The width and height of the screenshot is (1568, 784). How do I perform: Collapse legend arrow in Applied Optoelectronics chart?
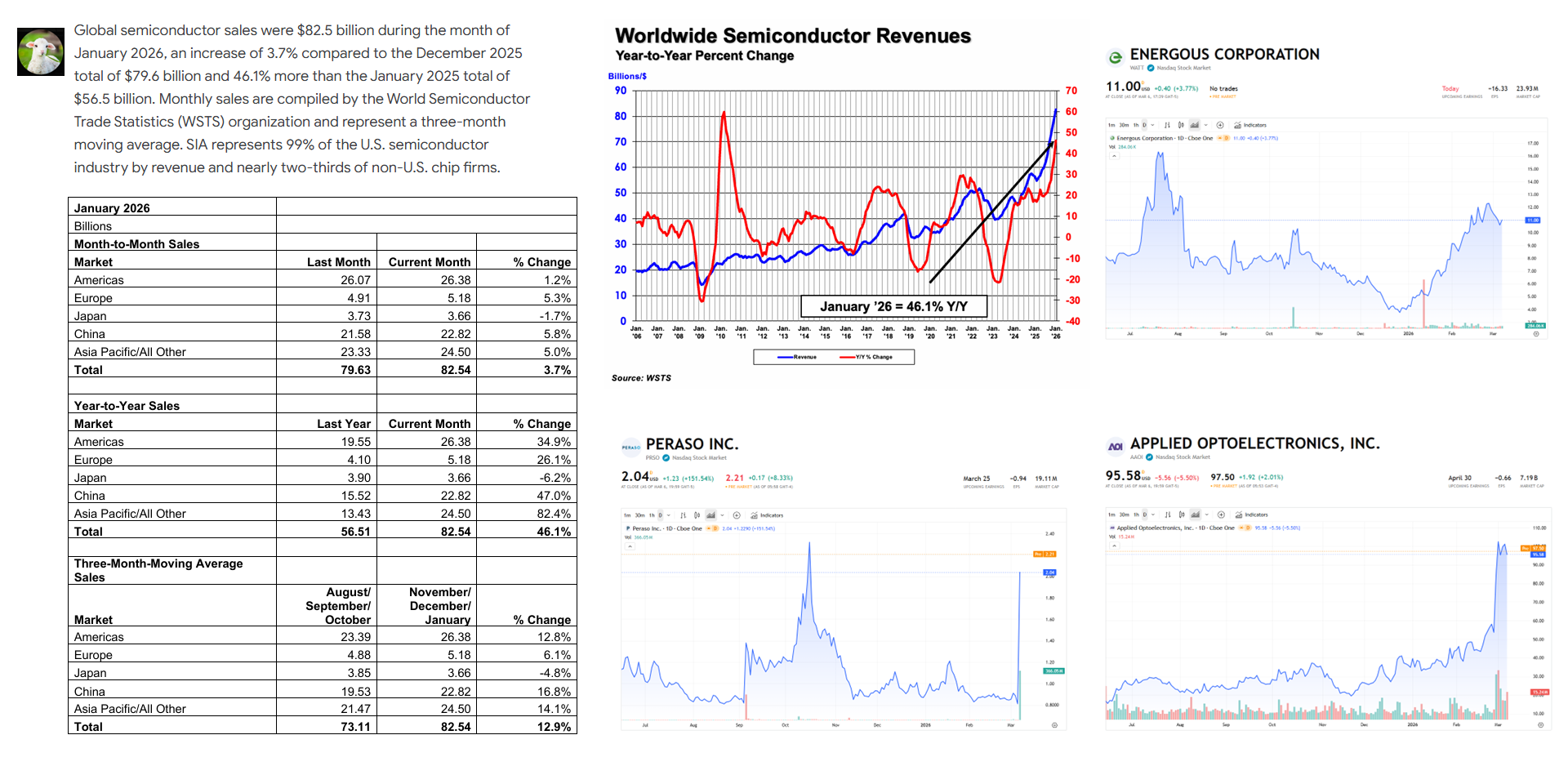click(1113, 546)
